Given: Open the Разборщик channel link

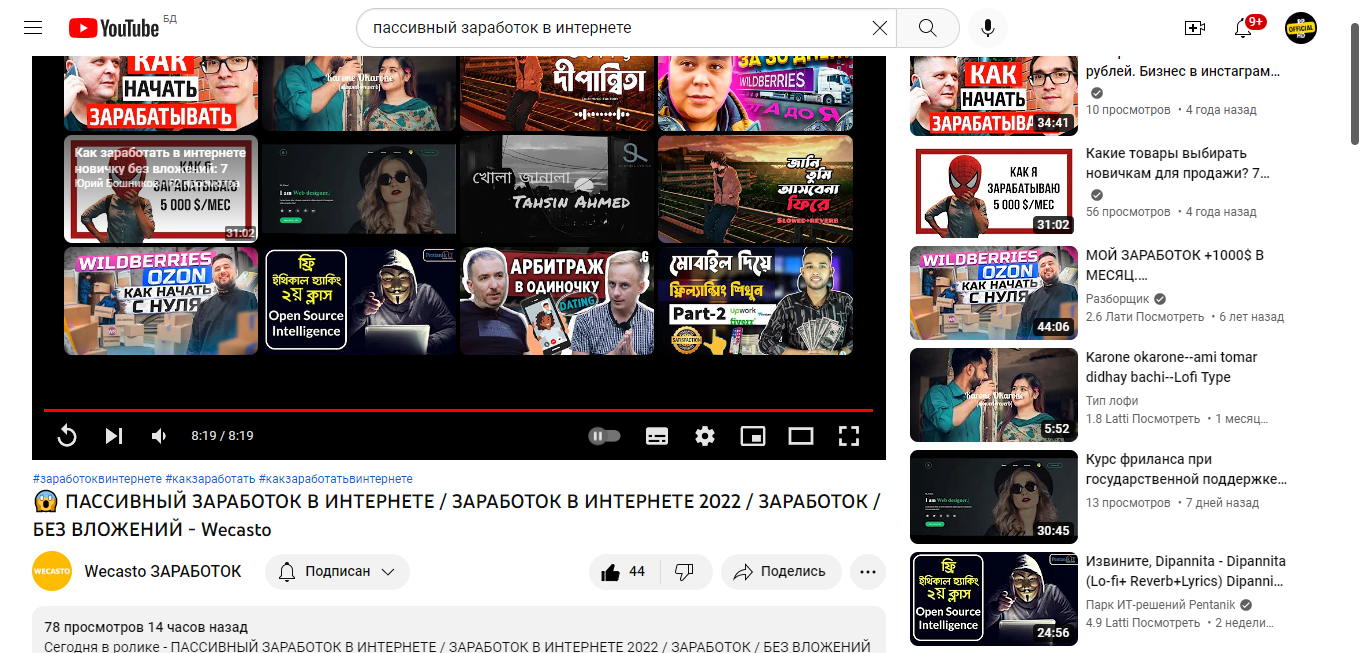Looking at the screenshot, I should pyautogui.click(x=1118, y=299).
